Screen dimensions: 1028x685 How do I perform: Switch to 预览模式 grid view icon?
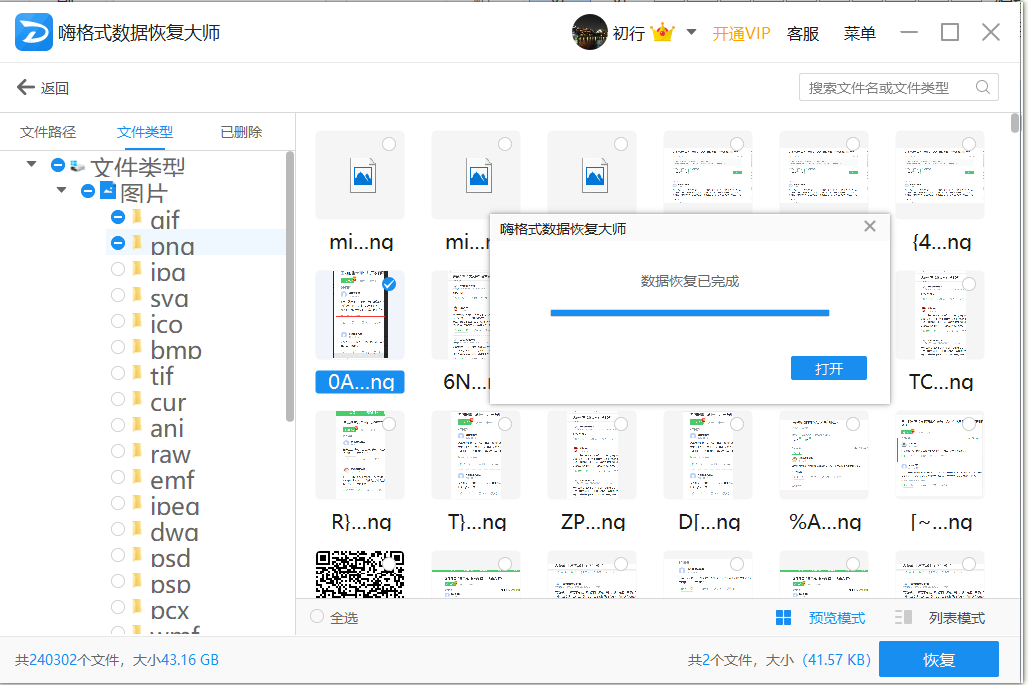pos(783,617)
